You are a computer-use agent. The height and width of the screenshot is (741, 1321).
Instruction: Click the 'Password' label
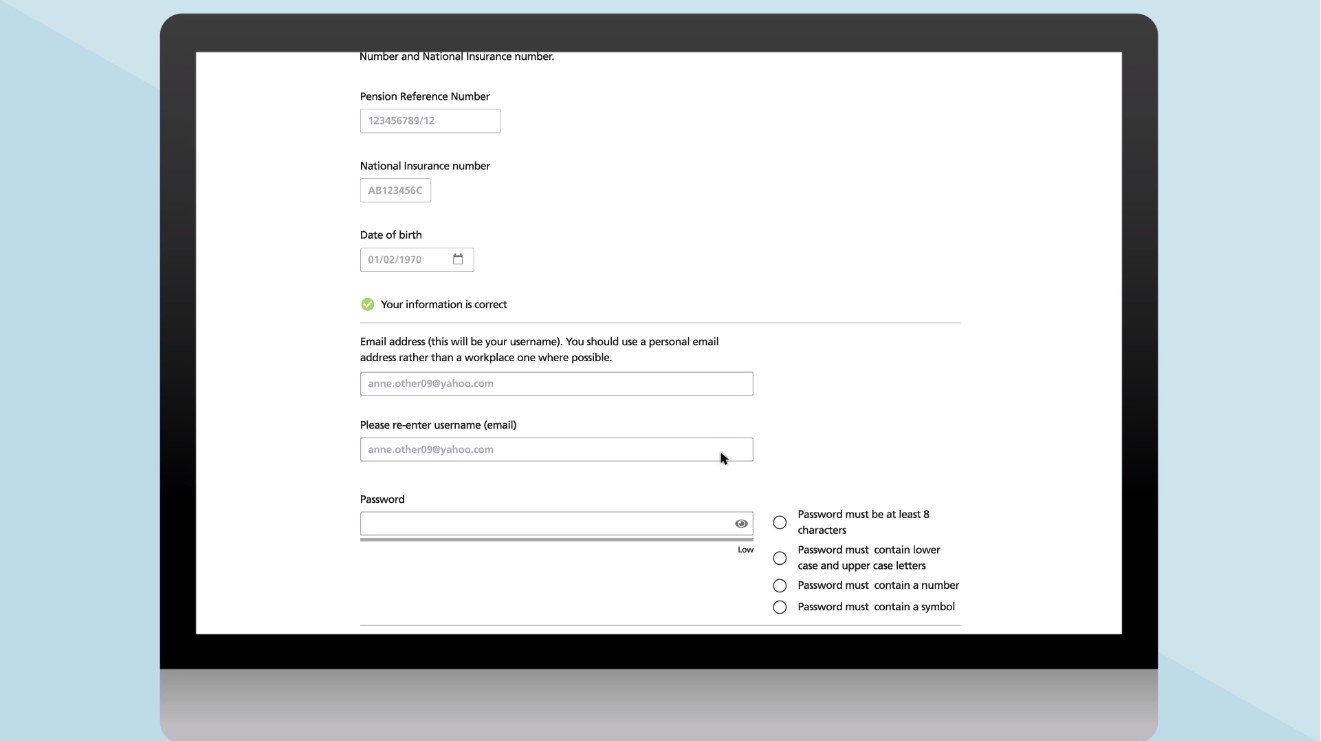tap(382, 499)
